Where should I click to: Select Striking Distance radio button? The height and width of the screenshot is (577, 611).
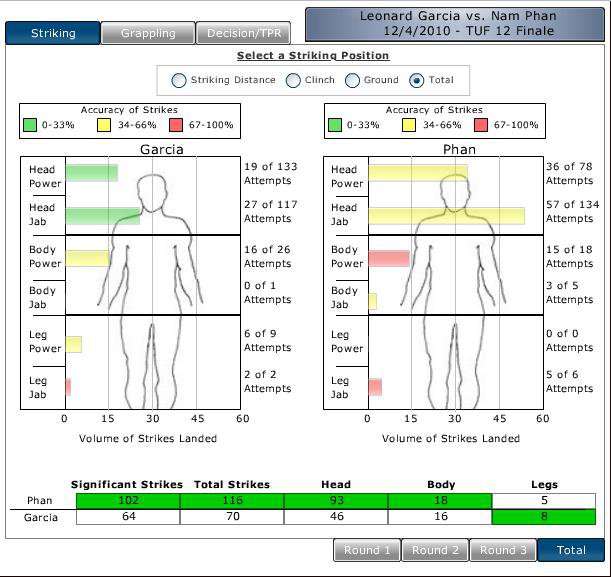pyautogui.click(x=179, y=80)
